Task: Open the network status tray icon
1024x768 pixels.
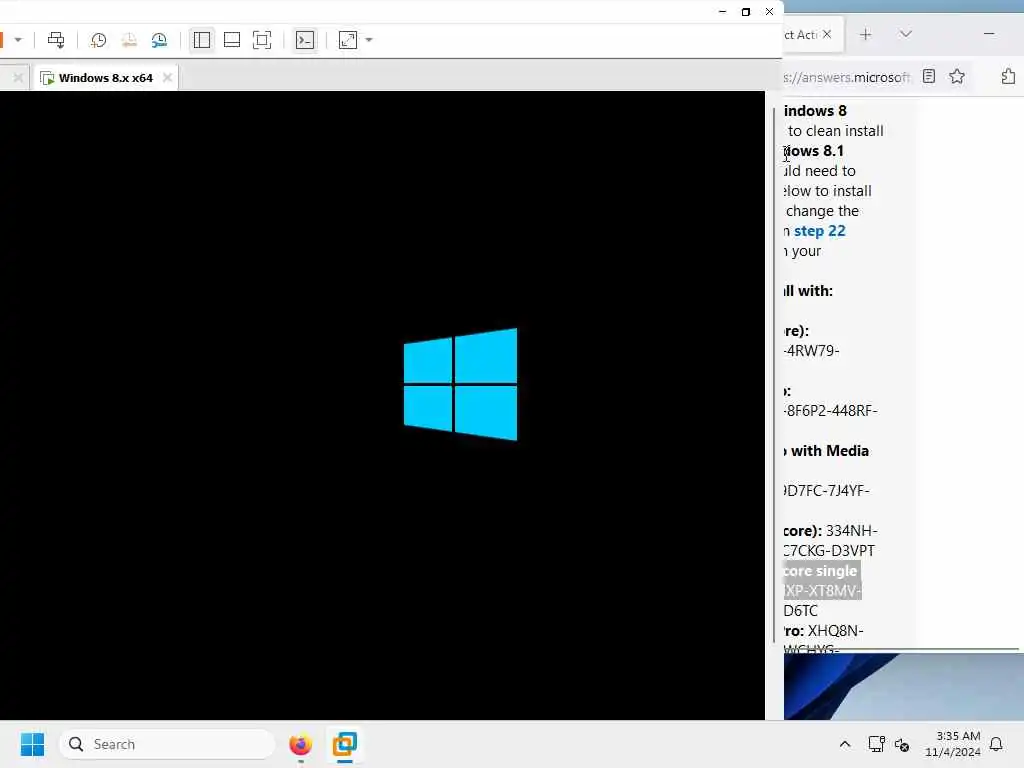Action: 876,744
